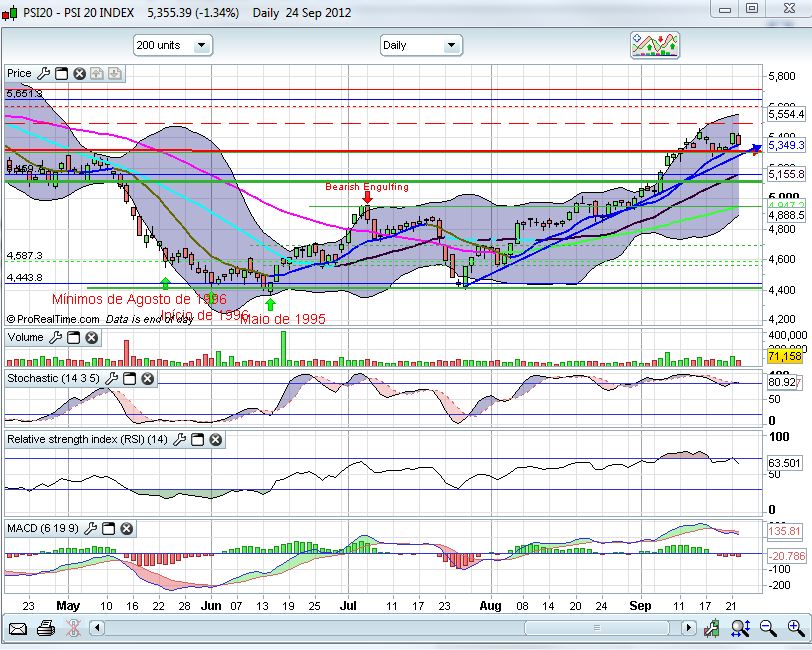Screen dimensions: 812x650
Task: Click the horizontal scrollbar thumb
Action: (597, 628)
